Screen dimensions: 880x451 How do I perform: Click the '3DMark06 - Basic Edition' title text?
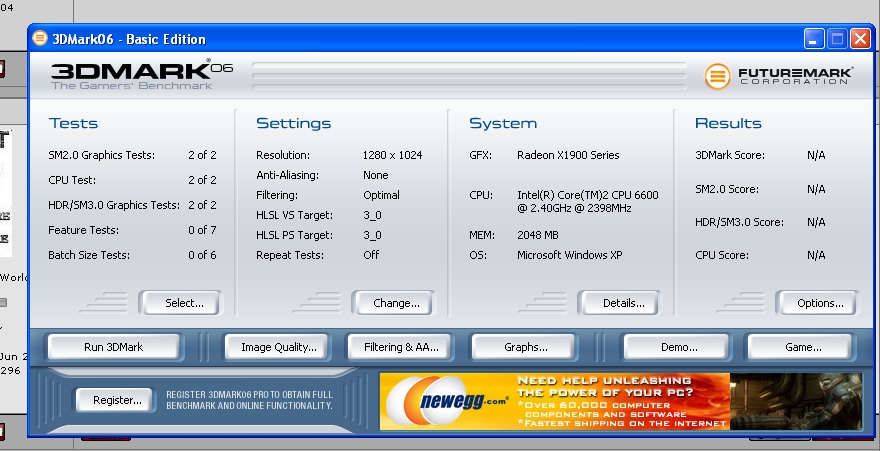tap(129, 39)
